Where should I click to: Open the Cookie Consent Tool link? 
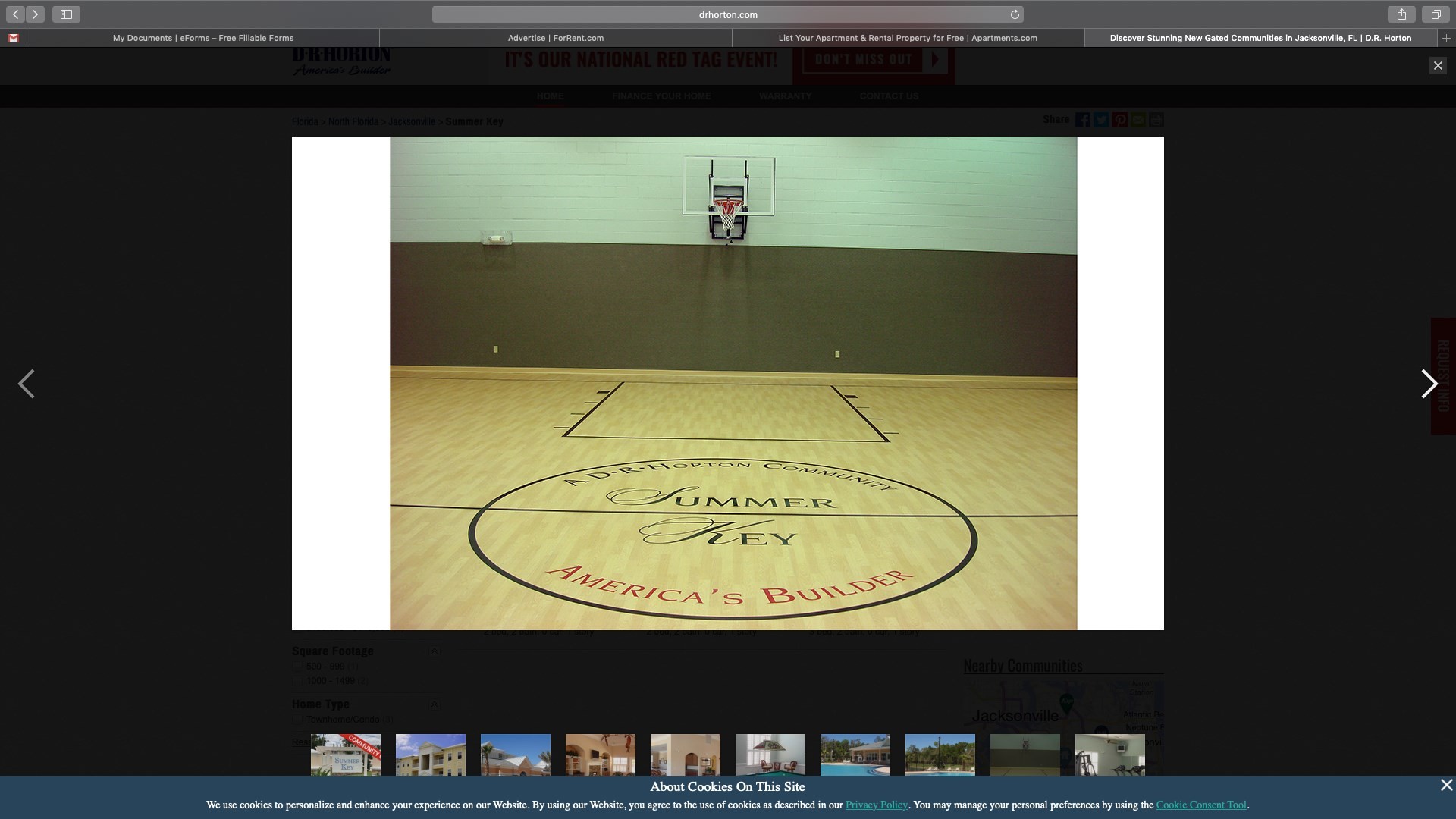pyautogui.click(x=1201, y=805)
